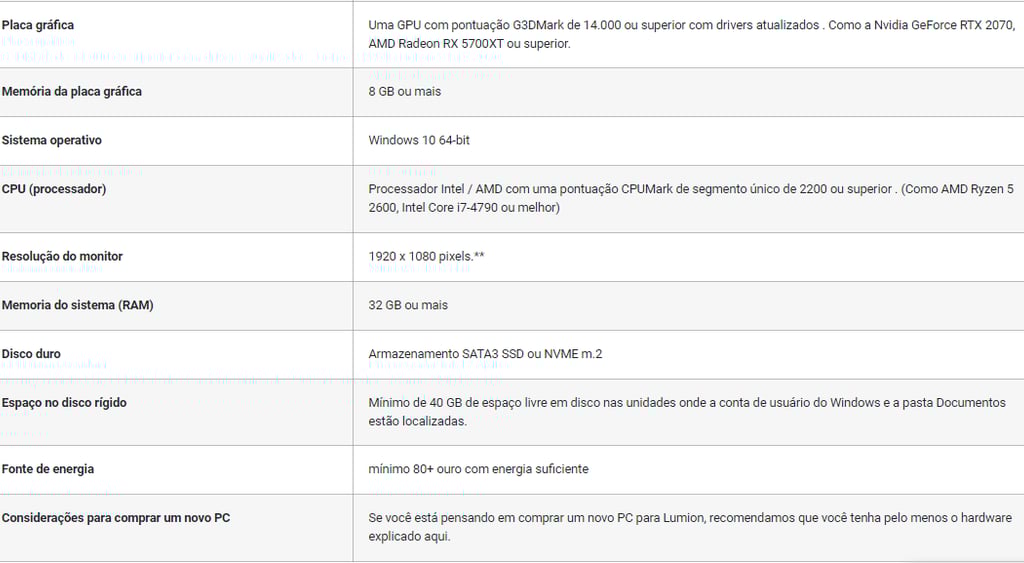The width and height of the screenshot is (1024, 563).
Task: Select the 'Mínimo de 40 GB' description text
Action: (x=687, y=412)
